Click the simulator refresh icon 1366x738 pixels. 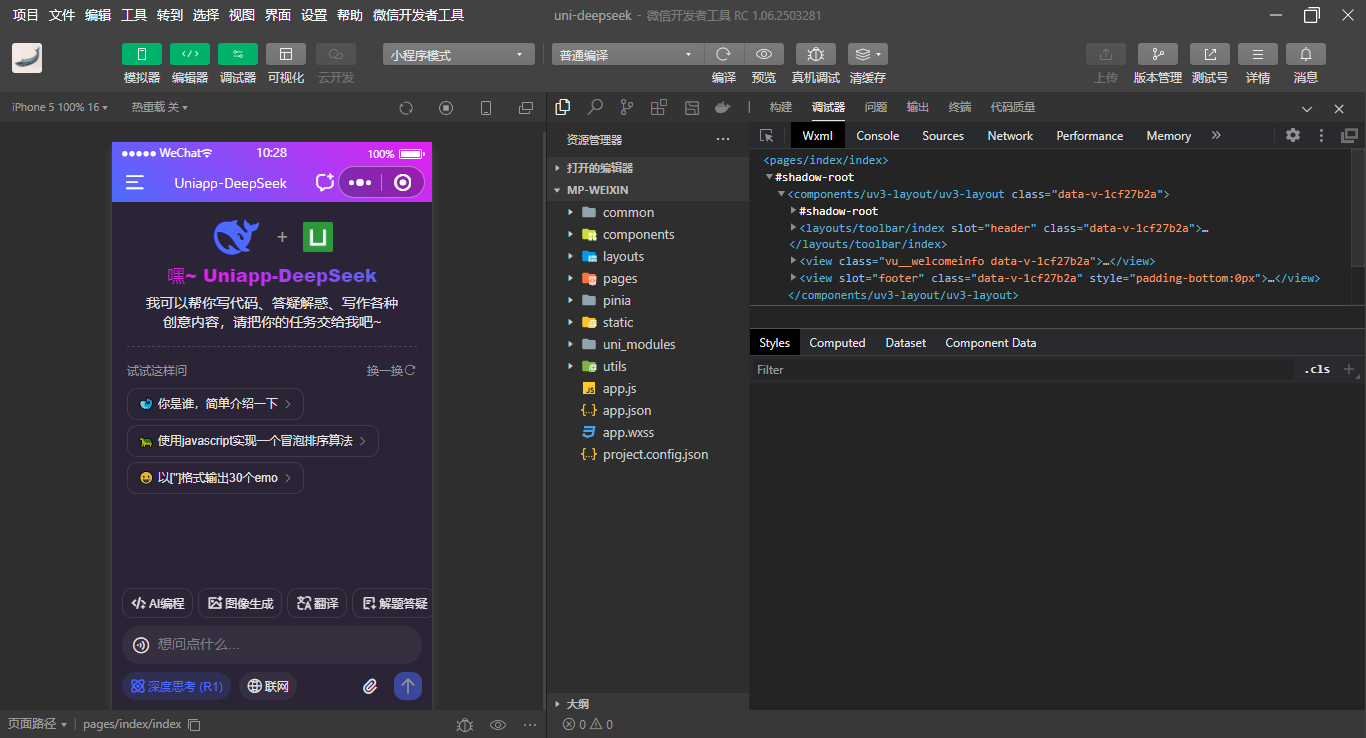406,108
